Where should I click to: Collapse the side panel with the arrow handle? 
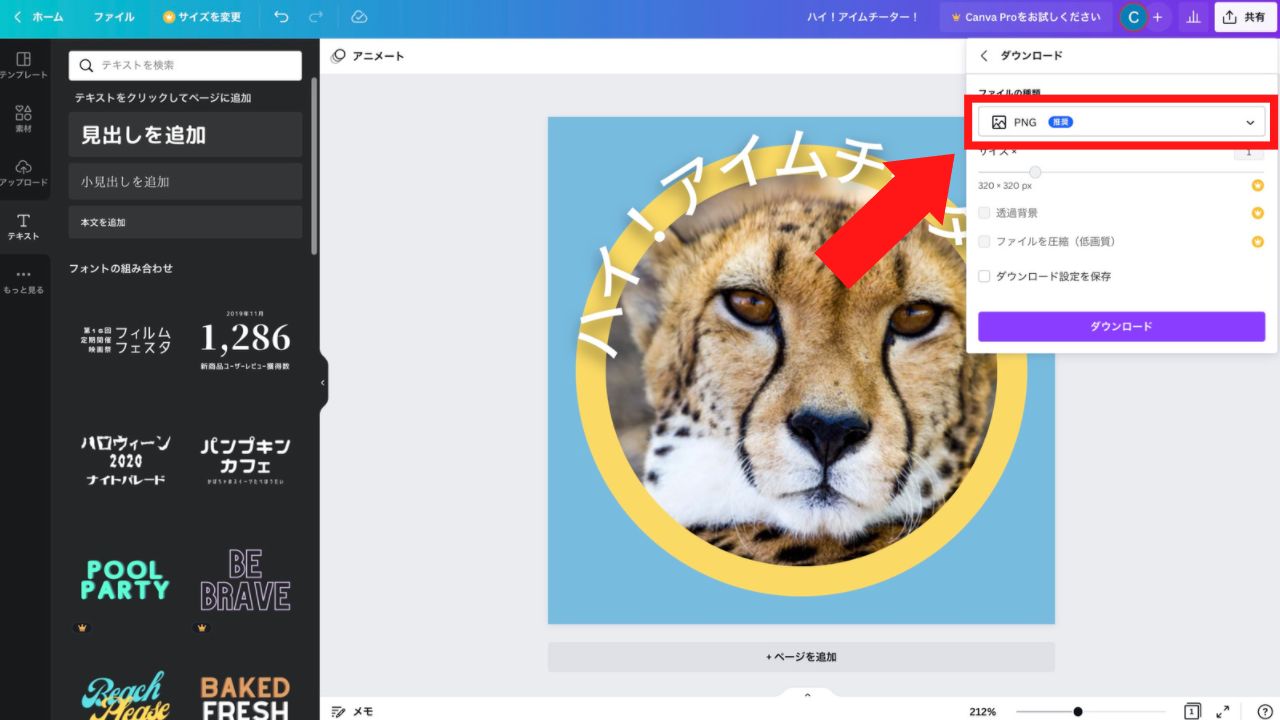[x=322, y=383]
